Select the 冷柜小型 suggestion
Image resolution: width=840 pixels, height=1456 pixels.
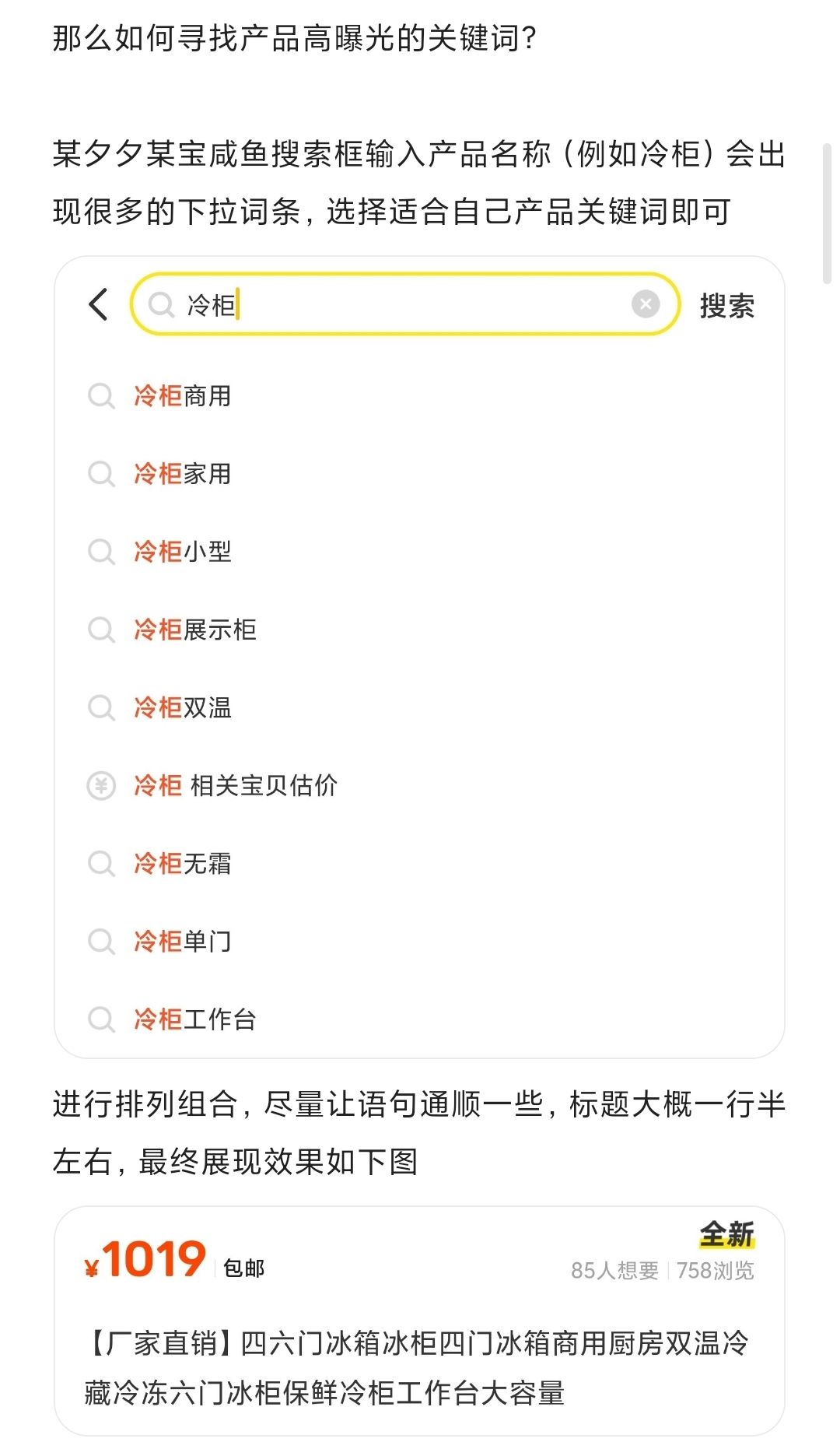[x=183, y=552]
